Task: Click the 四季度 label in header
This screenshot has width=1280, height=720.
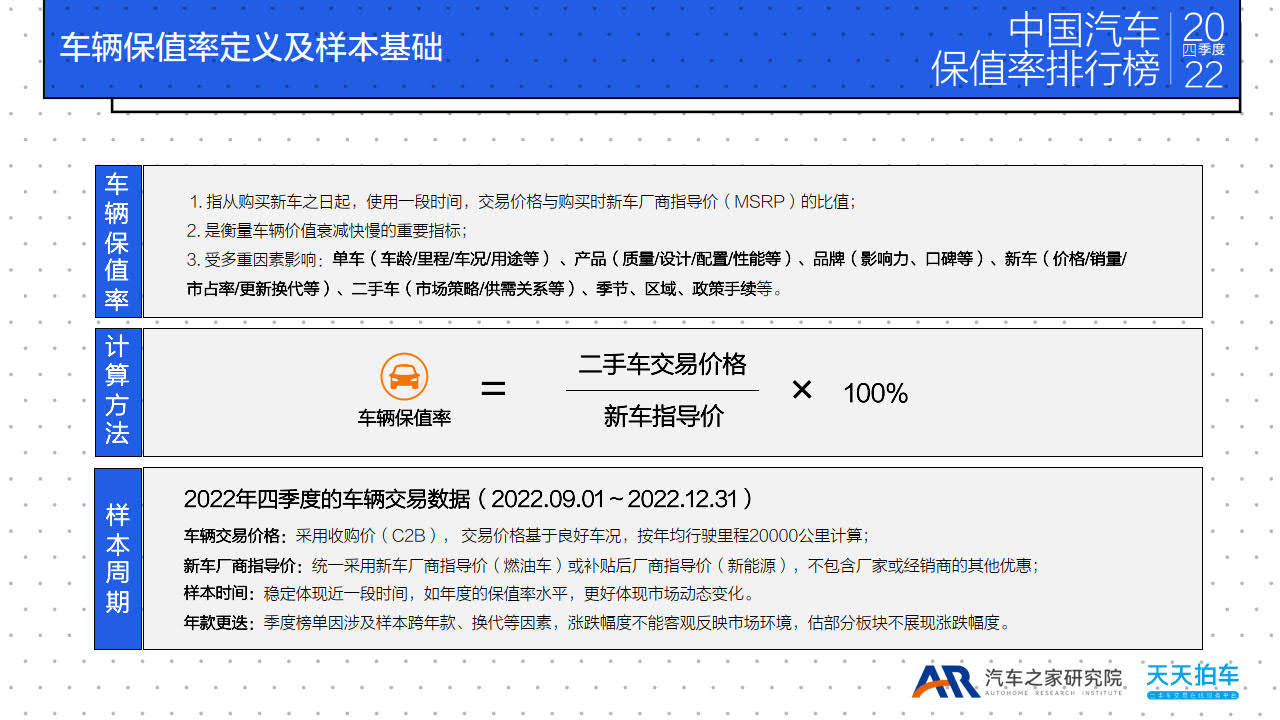Action: tap(1203, 49)
